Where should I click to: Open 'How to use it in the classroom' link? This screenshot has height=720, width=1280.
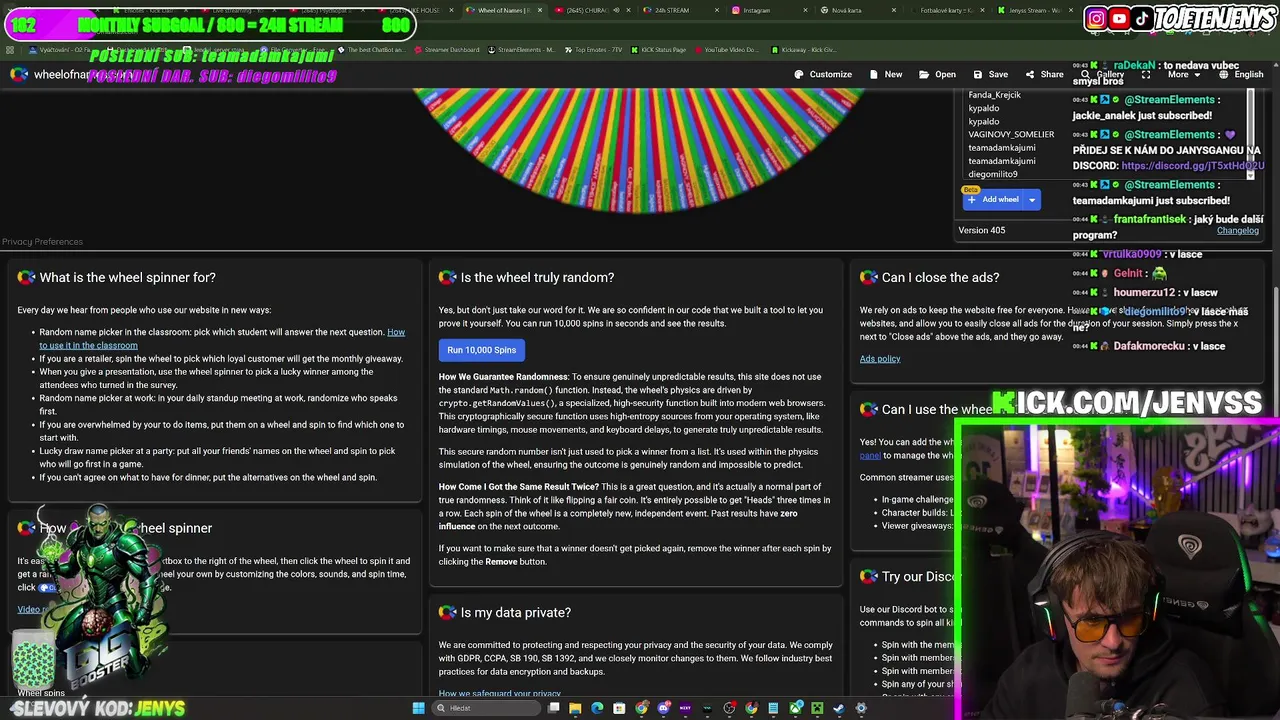click(x=222, y=338)
